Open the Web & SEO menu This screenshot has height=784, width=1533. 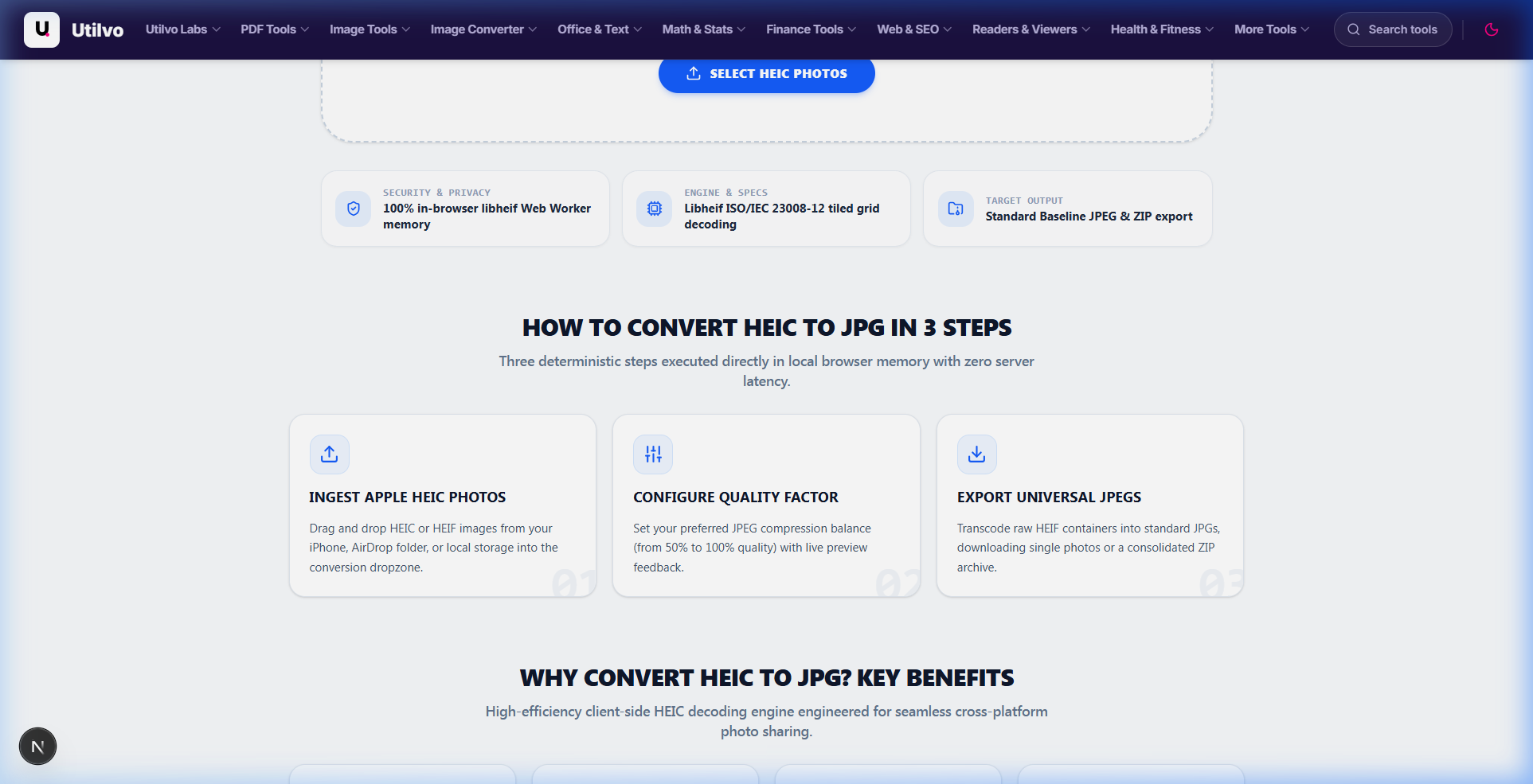coord(914,29)
